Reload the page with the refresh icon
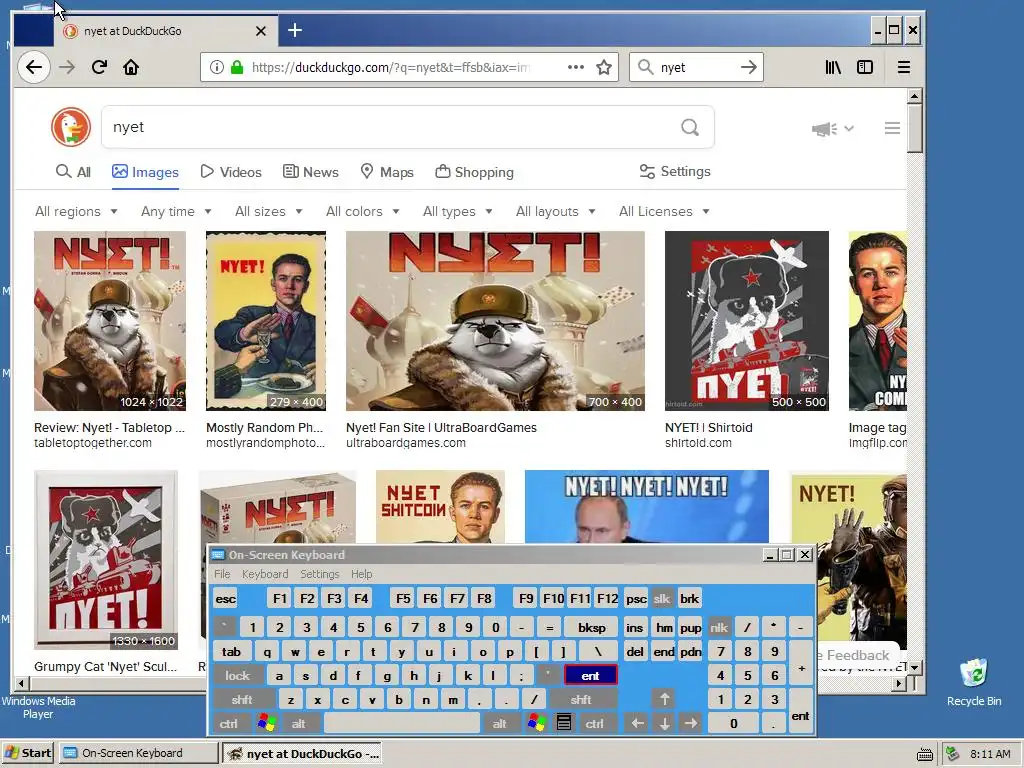 (99, 67)
